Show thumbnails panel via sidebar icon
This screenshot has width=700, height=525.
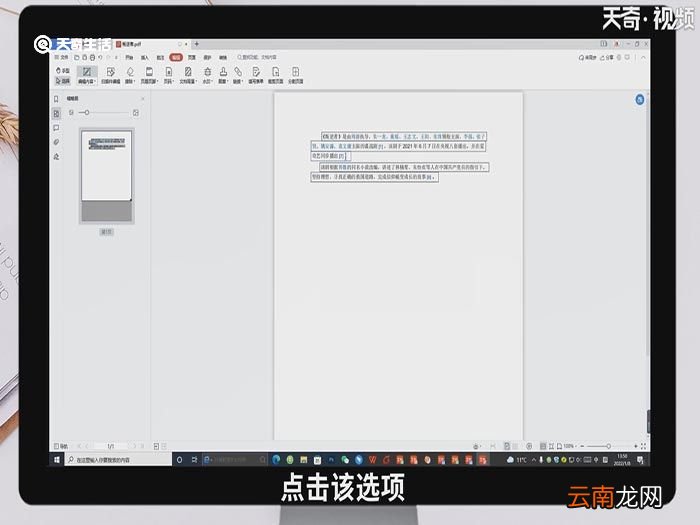pyautogui.click(x=56, y=114)
